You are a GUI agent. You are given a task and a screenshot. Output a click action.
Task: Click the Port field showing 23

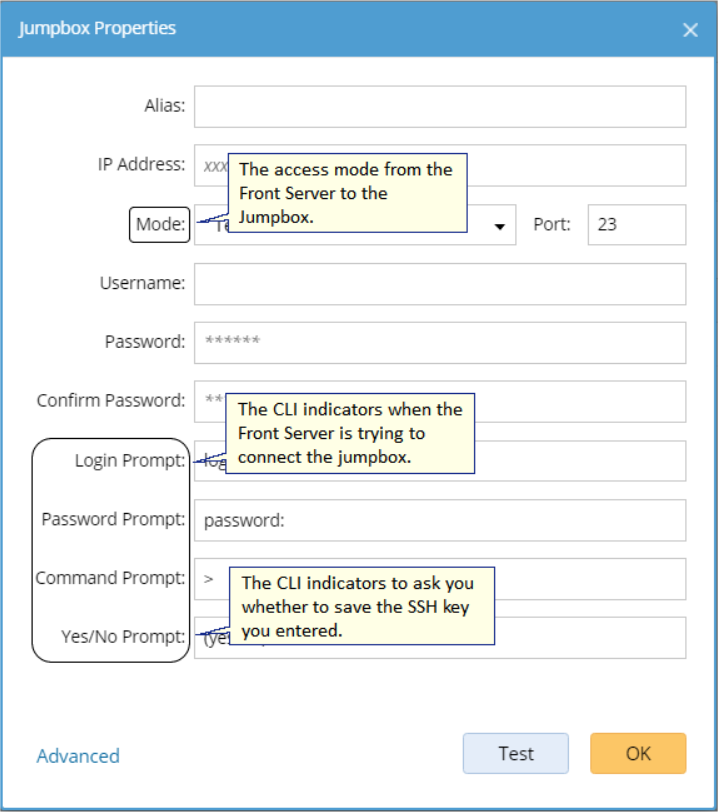[636, 225]
